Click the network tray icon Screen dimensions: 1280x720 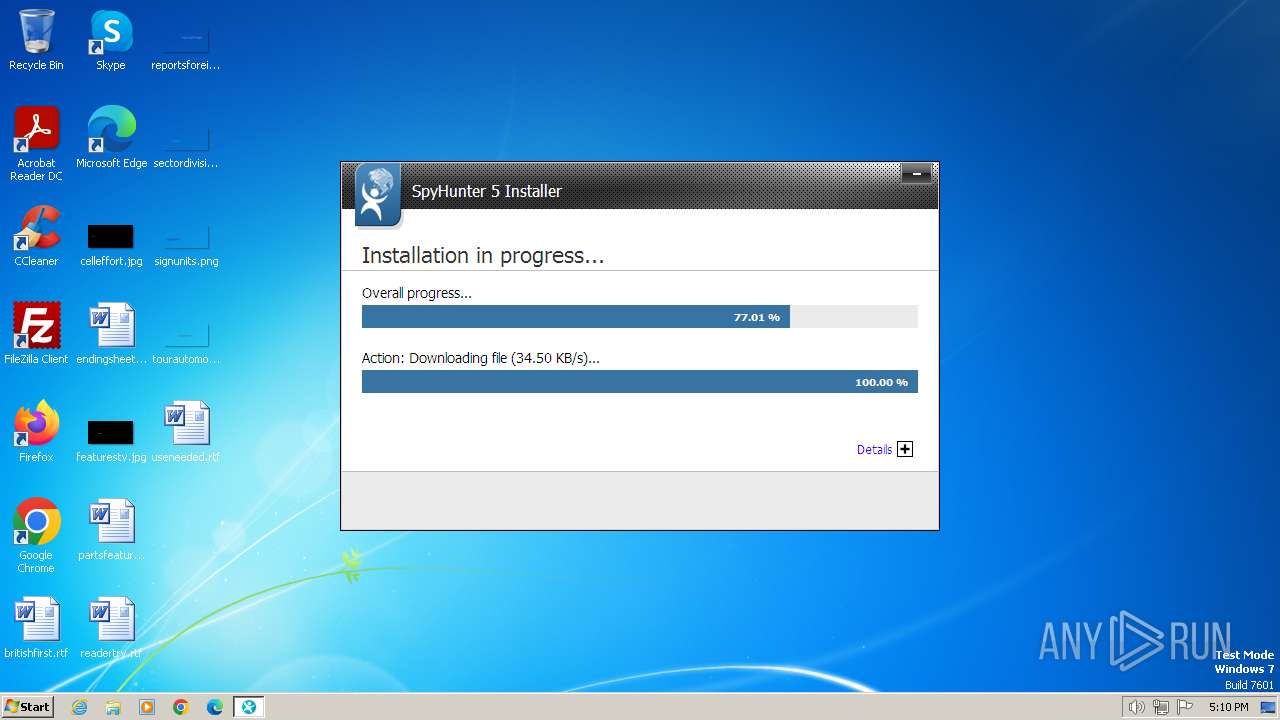[x=1161, y=707]
